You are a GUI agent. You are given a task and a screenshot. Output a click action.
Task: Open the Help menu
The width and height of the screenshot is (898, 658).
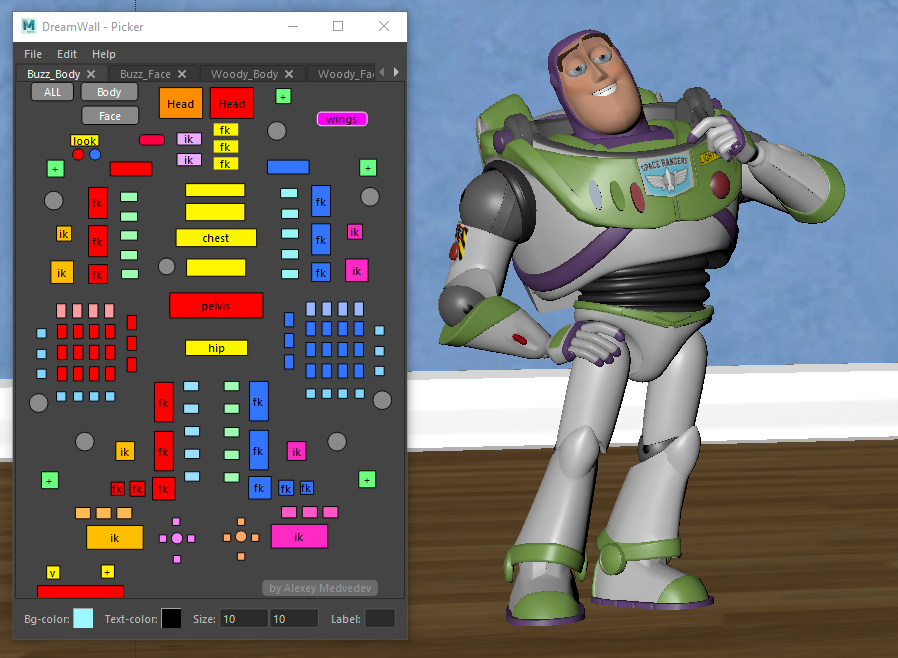[x=104, y=54]
